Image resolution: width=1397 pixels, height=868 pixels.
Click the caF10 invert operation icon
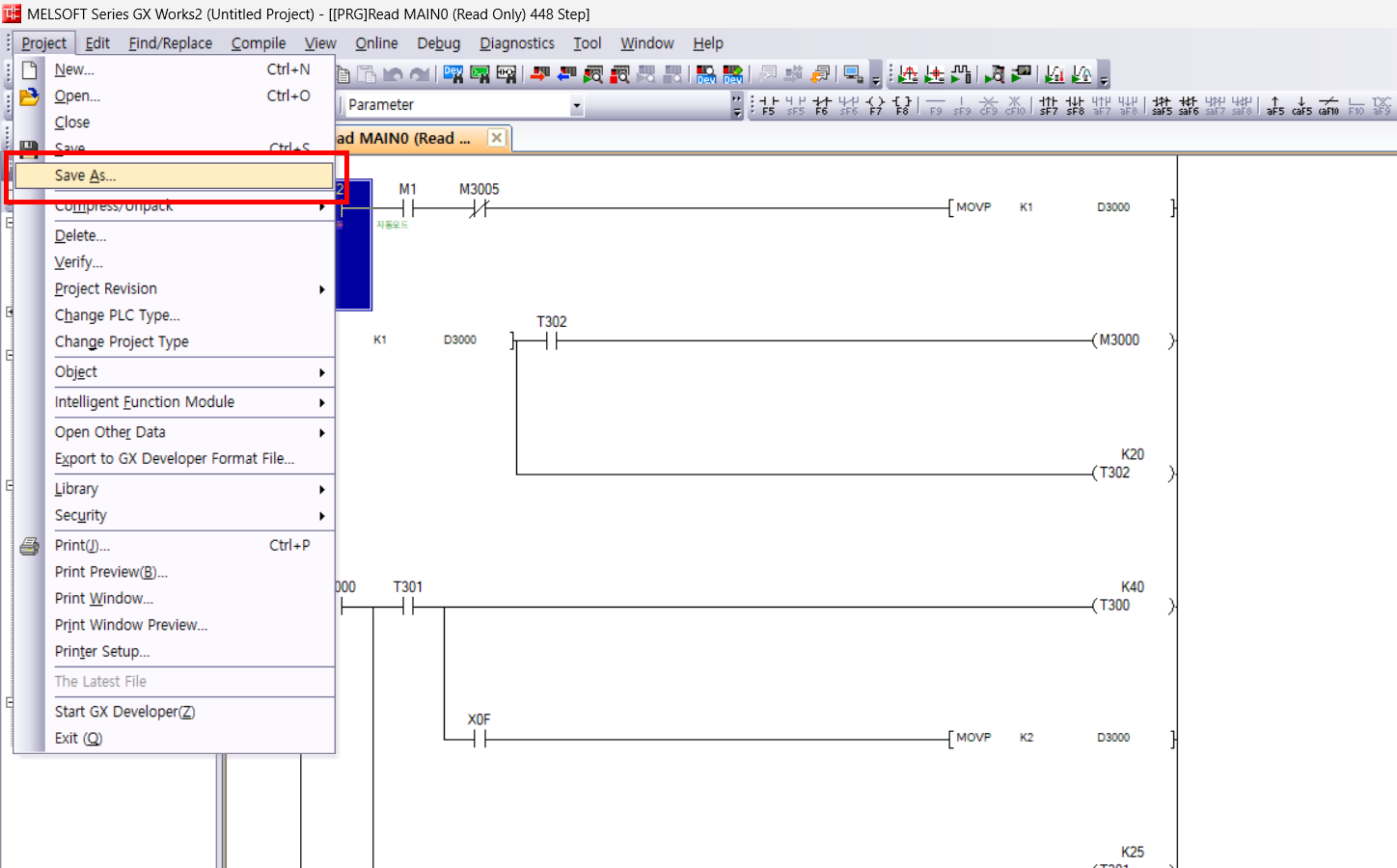(x=1329, y=105)
